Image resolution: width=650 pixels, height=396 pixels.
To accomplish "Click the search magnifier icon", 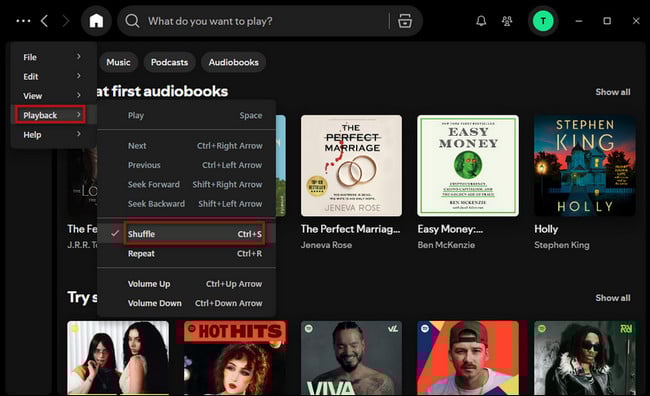I will point(132,21).
